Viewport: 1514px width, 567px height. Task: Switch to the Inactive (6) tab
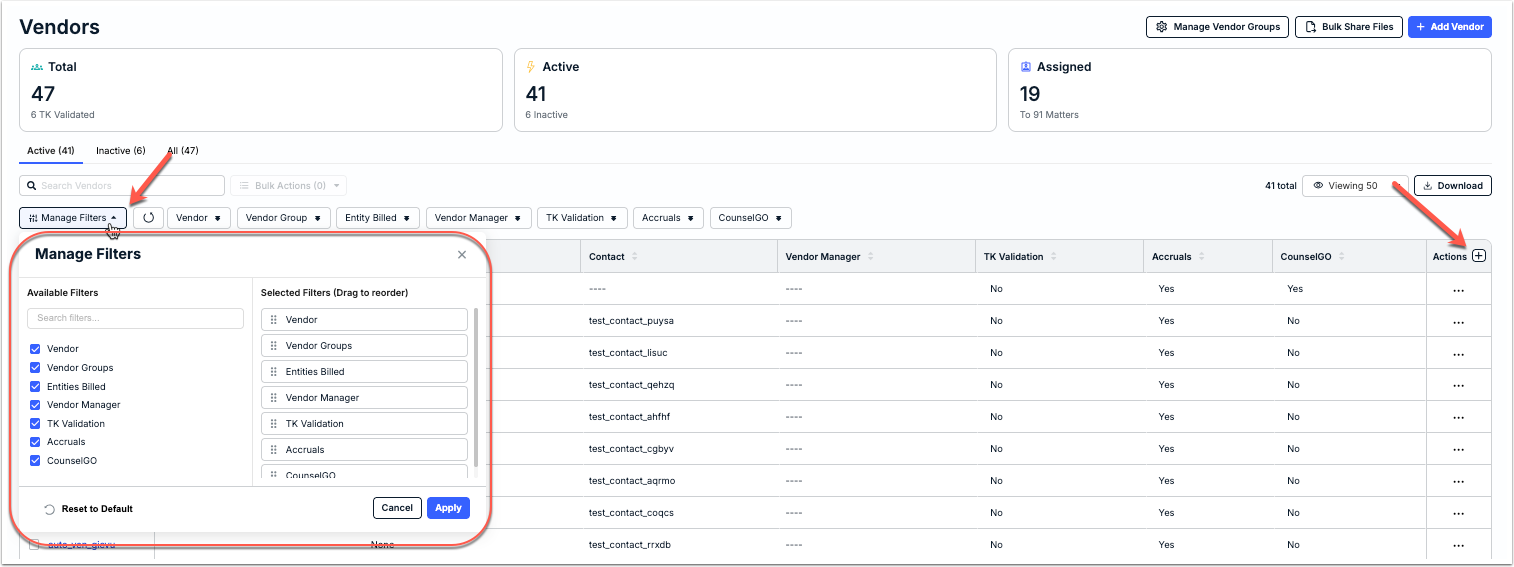point(121,151)
